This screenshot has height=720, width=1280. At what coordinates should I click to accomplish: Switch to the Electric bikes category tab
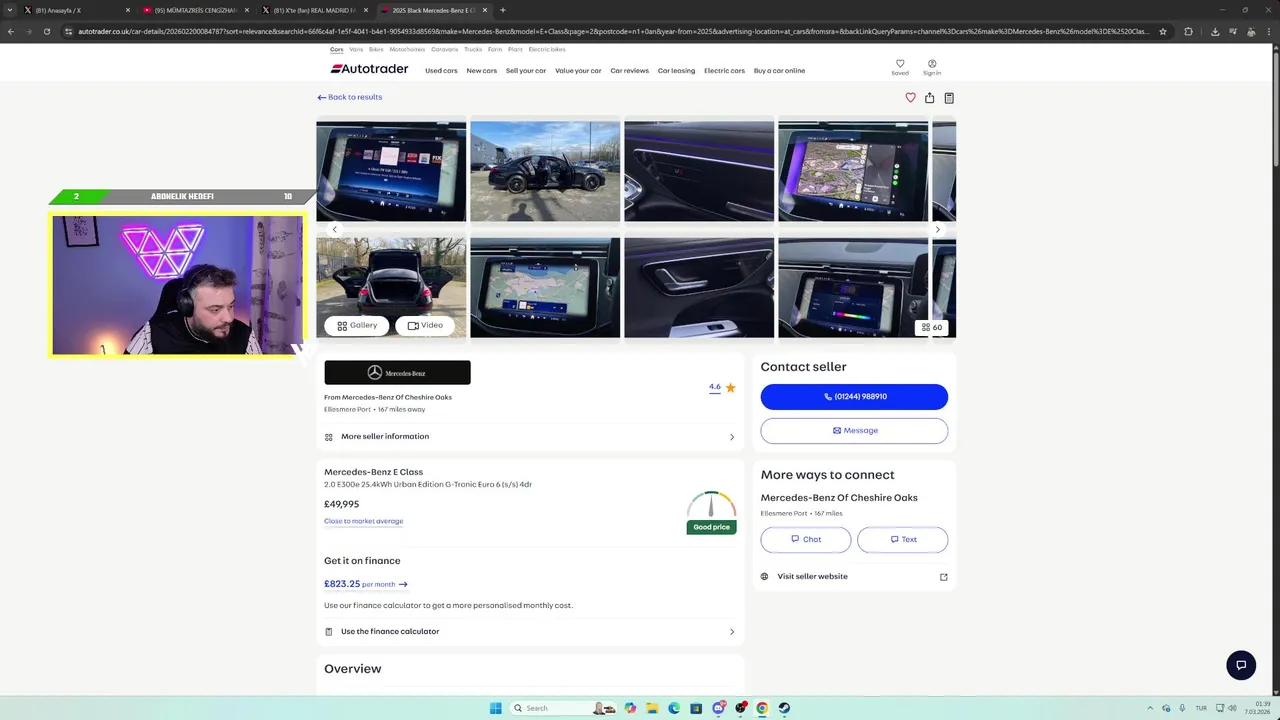[x=547, y=49]
